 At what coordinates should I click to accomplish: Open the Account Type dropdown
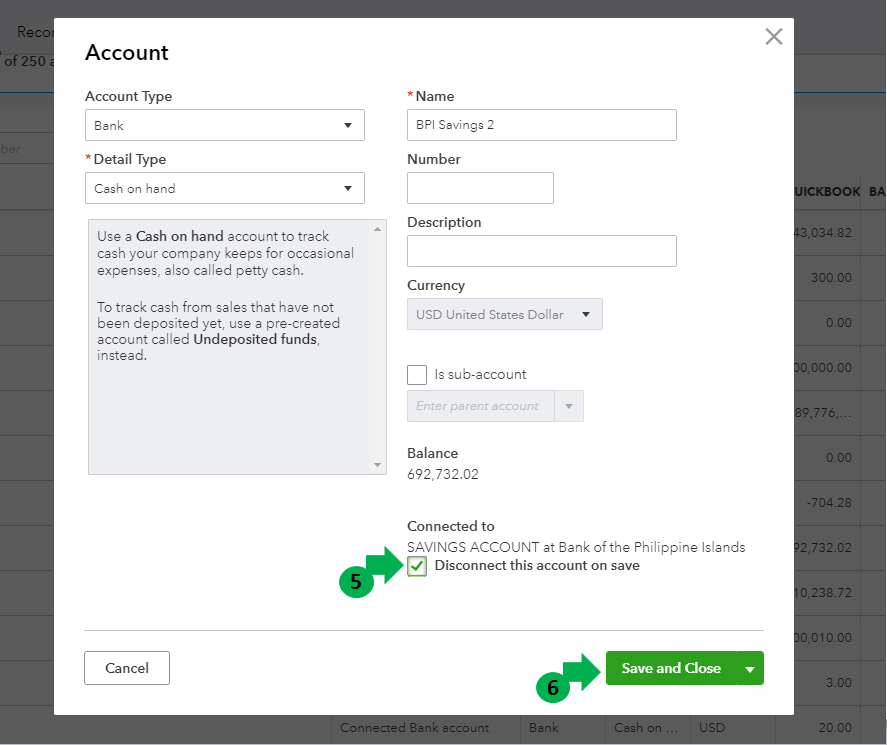[x=224, y=126]
